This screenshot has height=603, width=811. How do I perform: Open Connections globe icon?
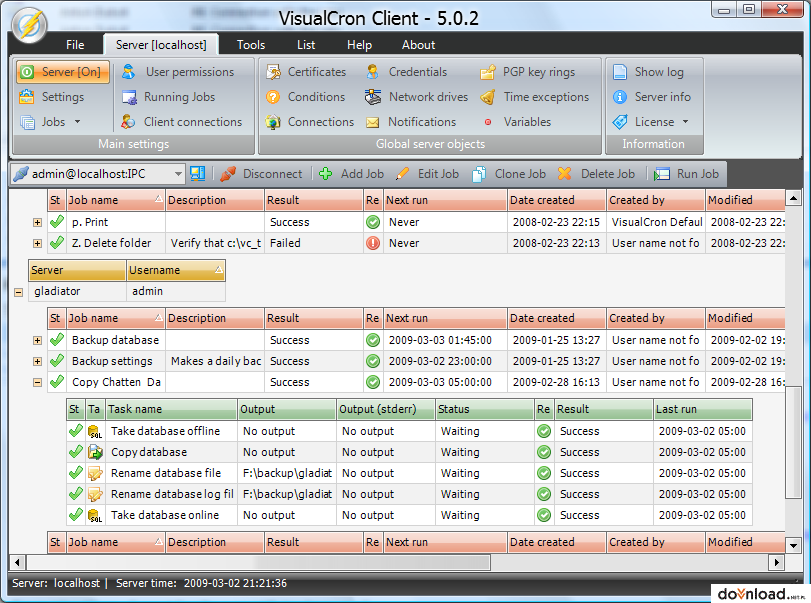[x=273, y=122]
